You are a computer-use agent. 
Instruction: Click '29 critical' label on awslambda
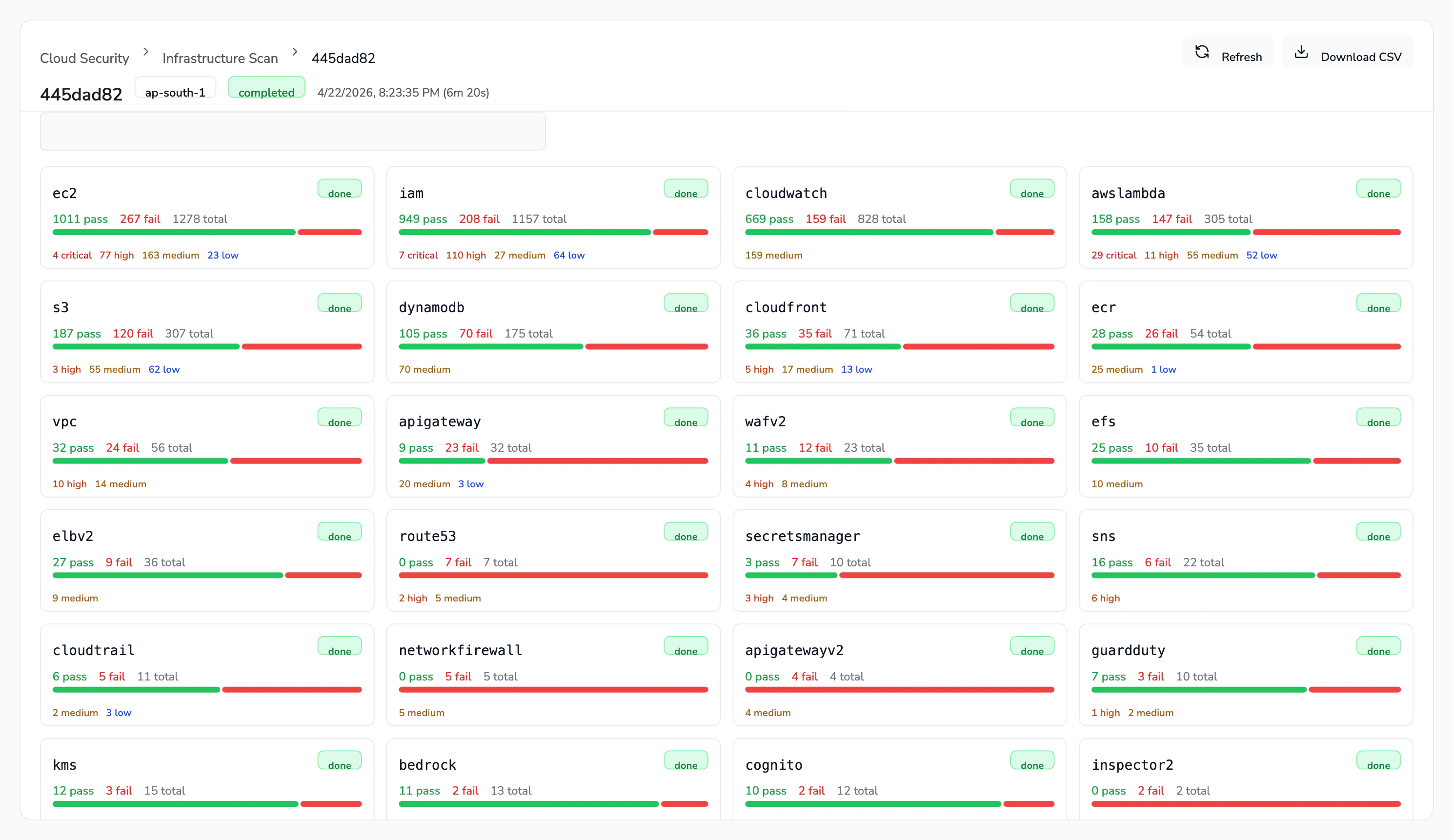point(1113,255)
